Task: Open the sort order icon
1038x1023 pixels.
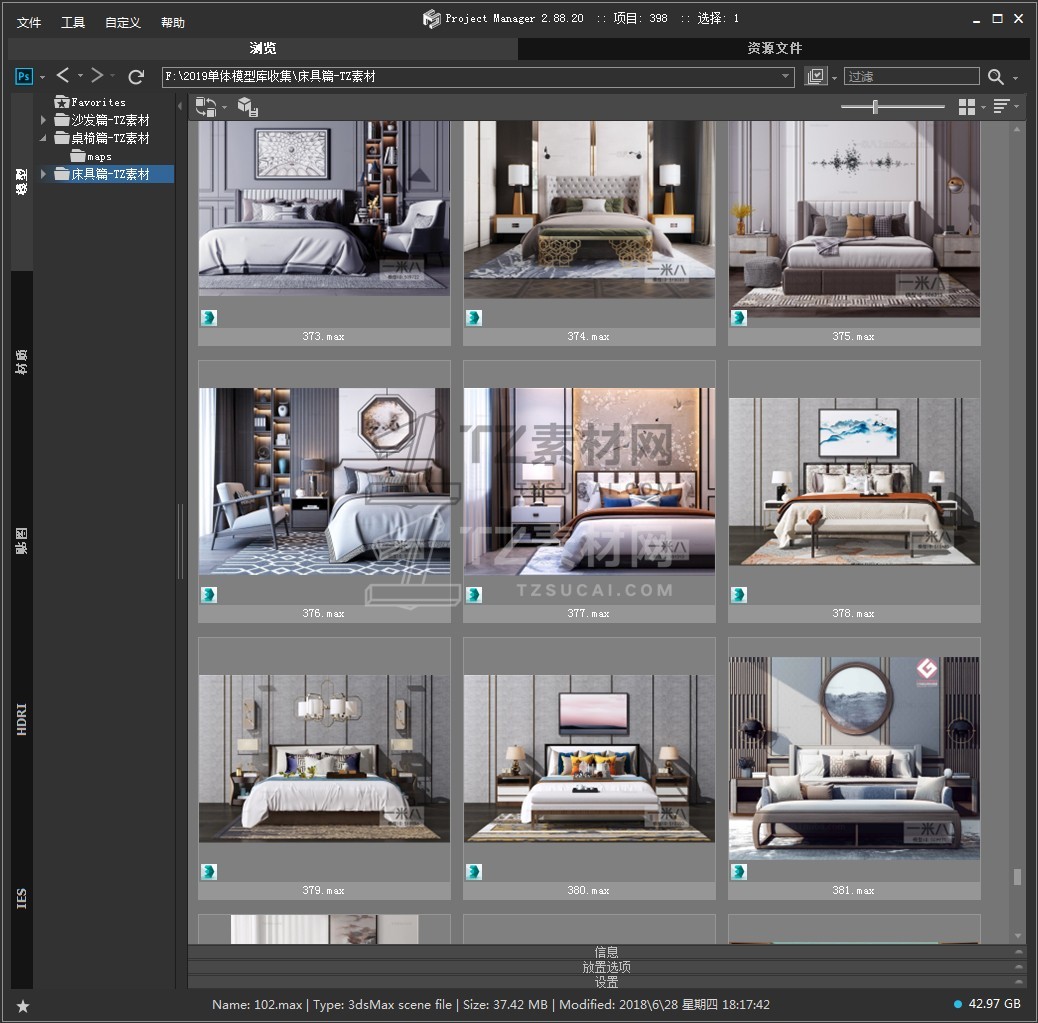Action: click(1001, 107)
